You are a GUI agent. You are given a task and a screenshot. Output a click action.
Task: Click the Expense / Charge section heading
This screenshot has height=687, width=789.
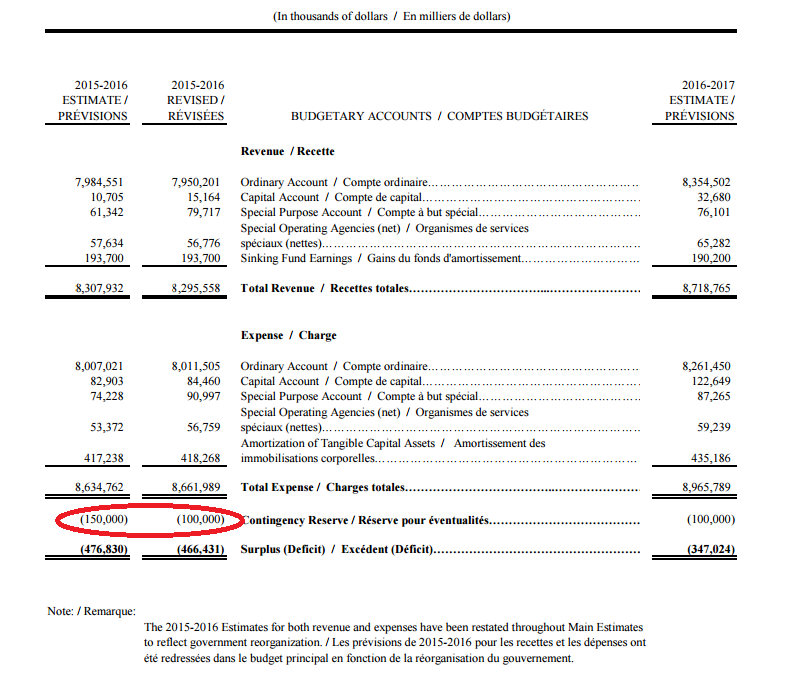point(288,335)
